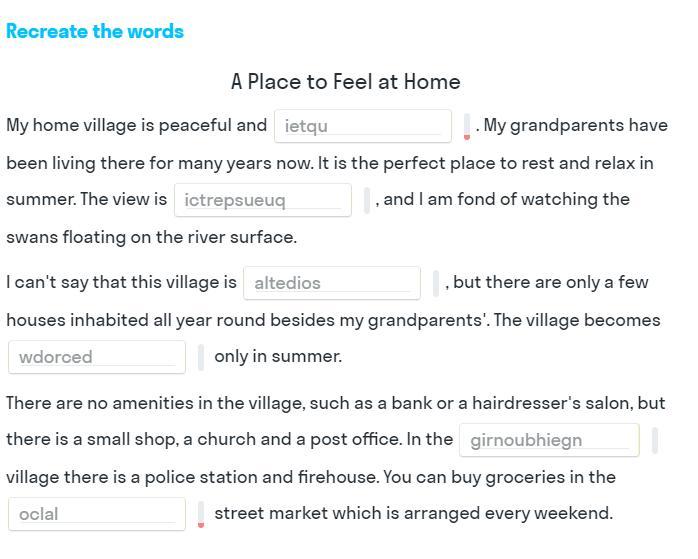Click the 'ictrepsueuq' word input field
This screenshot has height=559, width=698.
(262, 200)
